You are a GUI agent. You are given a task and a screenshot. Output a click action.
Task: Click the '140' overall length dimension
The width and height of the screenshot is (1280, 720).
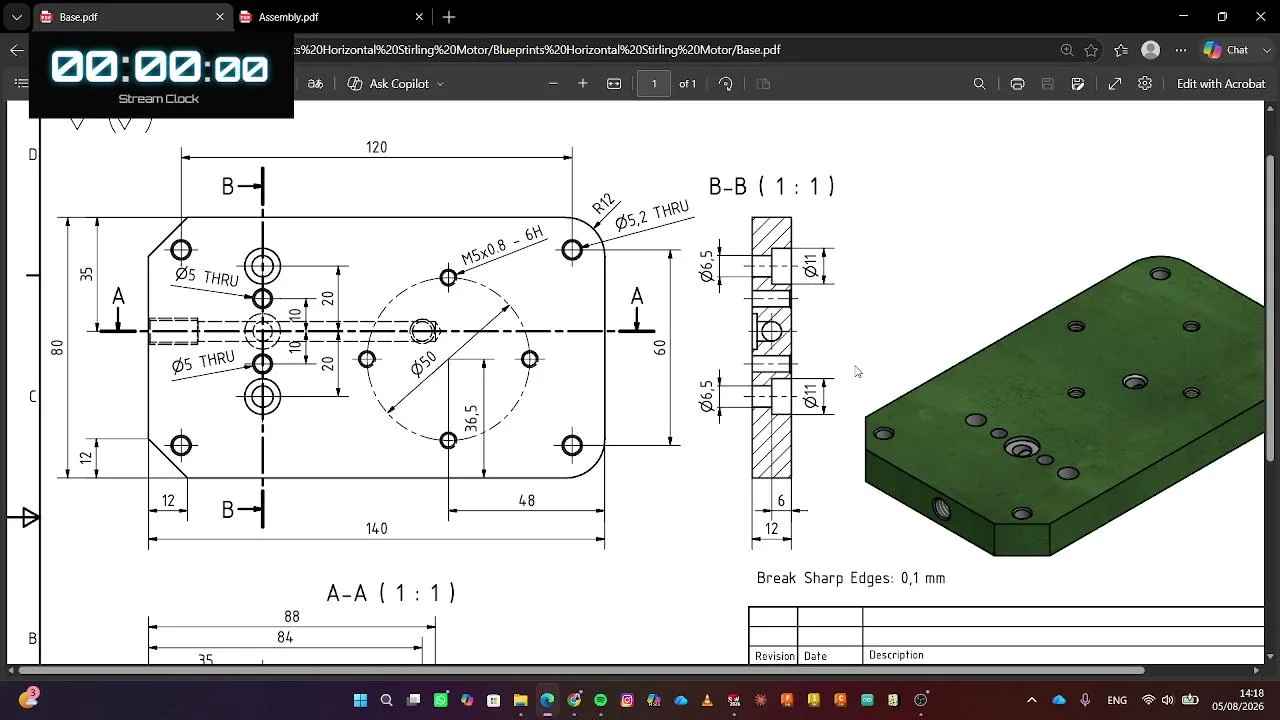click(376, 529)
